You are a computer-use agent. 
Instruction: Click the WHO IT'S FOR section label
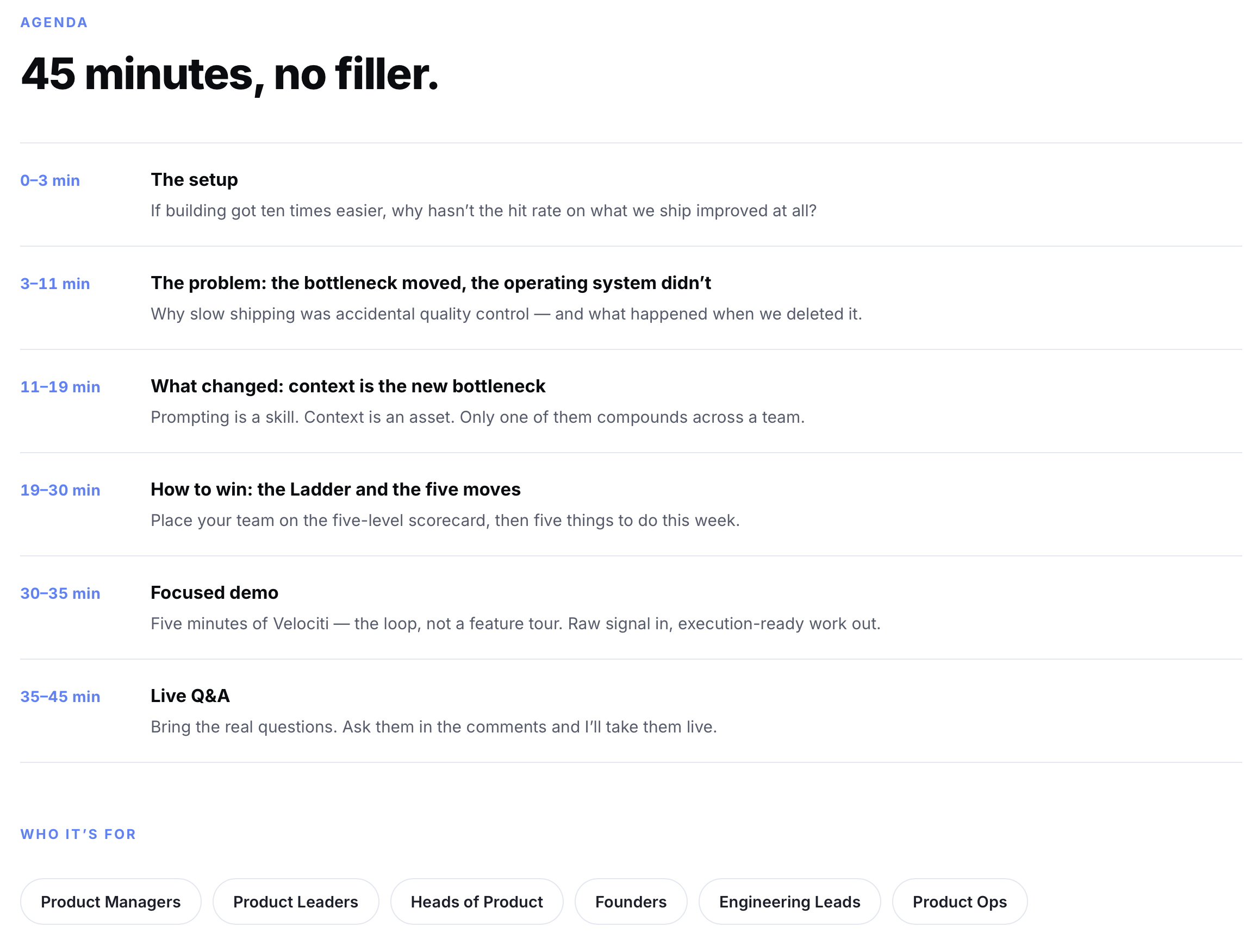(x=78, y=834)
